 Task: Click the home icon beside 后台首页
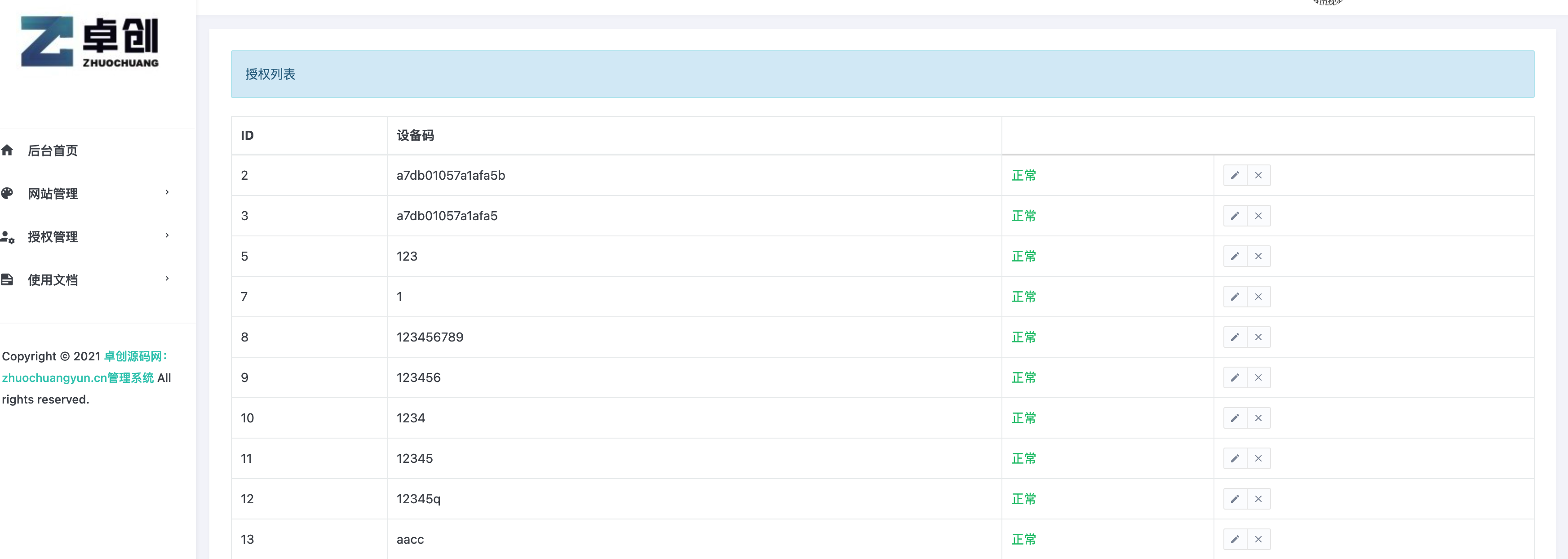tap(7, 150)
